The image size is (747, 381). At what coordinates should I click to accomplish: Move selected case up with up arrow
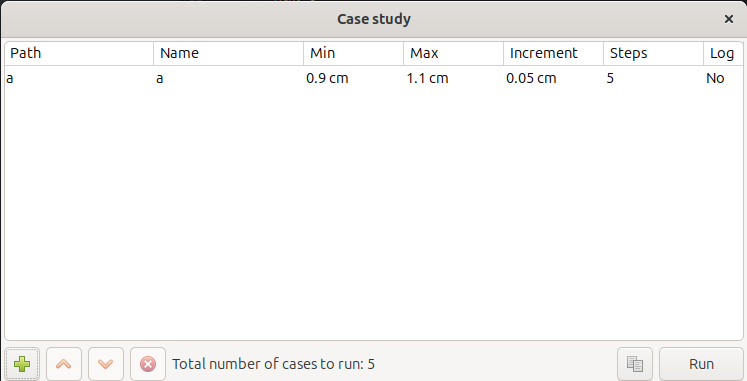tap(64, 364)
